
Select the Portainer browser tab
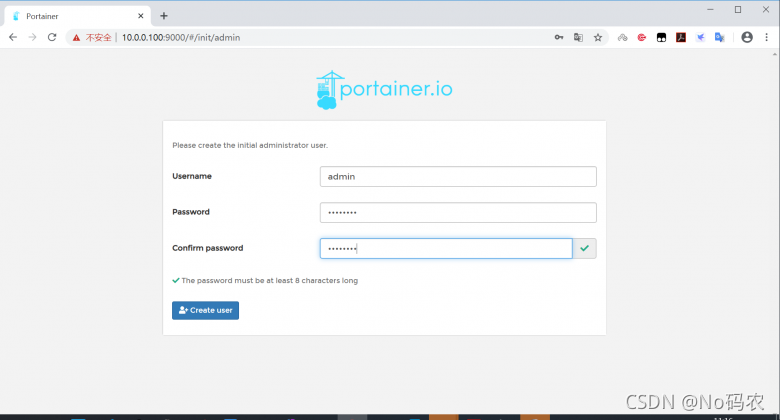77,16
